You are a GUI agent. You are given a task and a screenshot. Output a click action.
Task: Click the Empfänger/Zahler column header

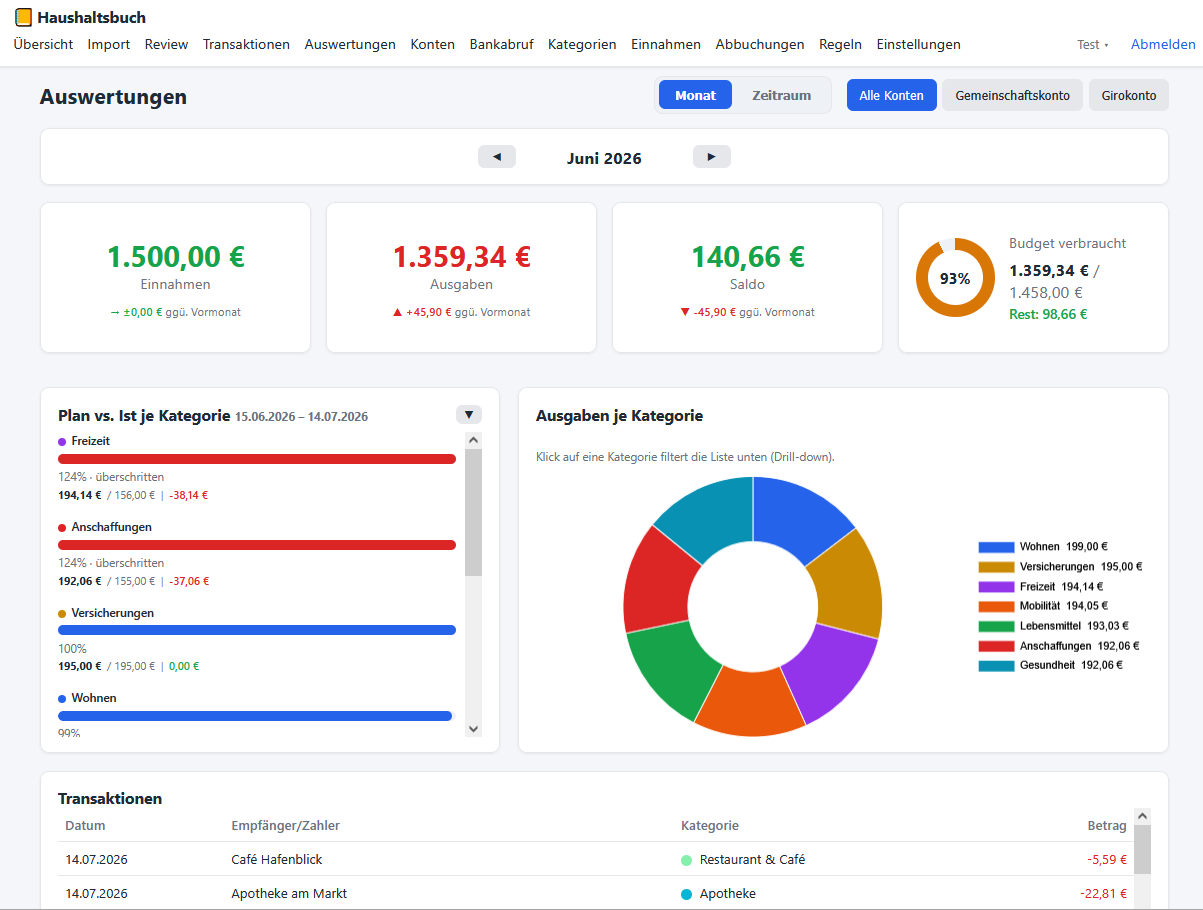[286, 826]
